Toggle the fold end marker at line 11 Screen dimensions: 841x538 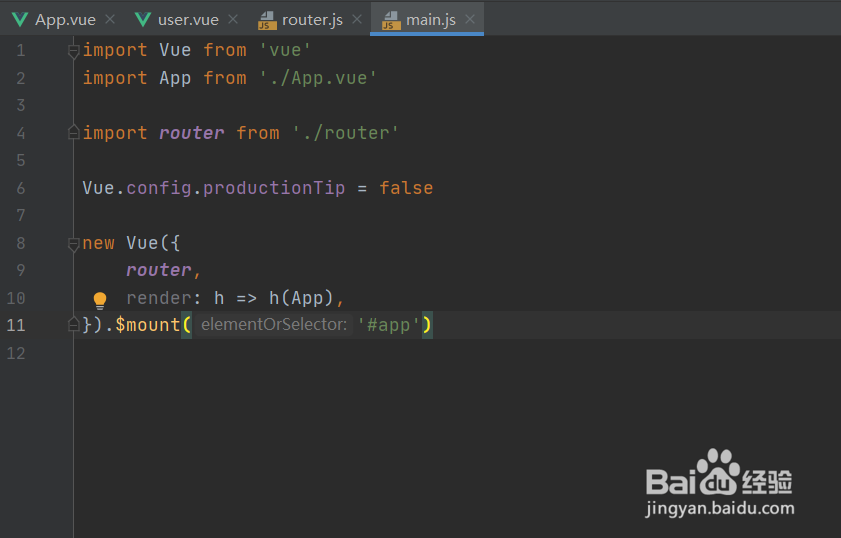coord(74,325)
